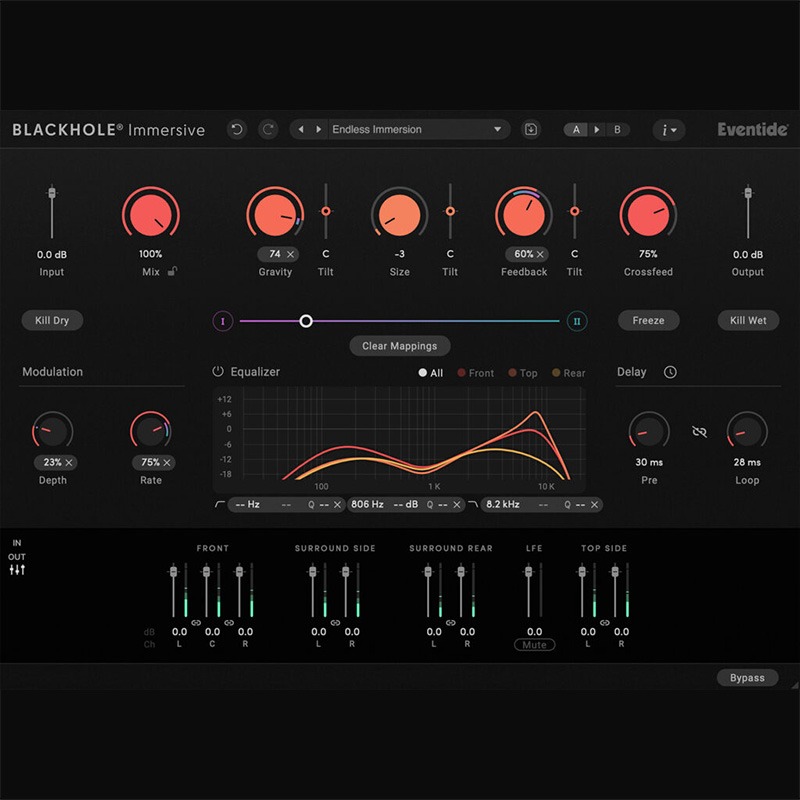Screen dimensions: 800x800
Task: Click the LFE channel fader
Action: (529, 571)
